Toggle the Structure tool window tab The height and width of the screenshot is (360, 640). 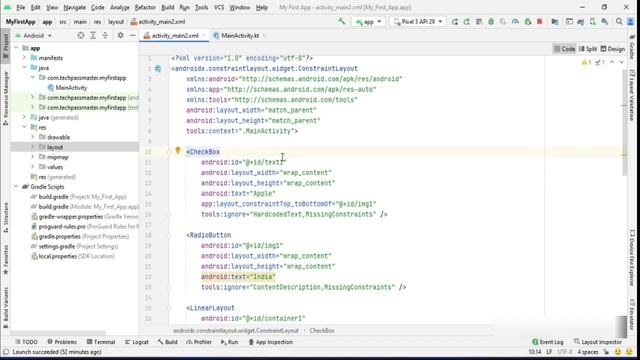pyautogui.click(x=6, y=217)
